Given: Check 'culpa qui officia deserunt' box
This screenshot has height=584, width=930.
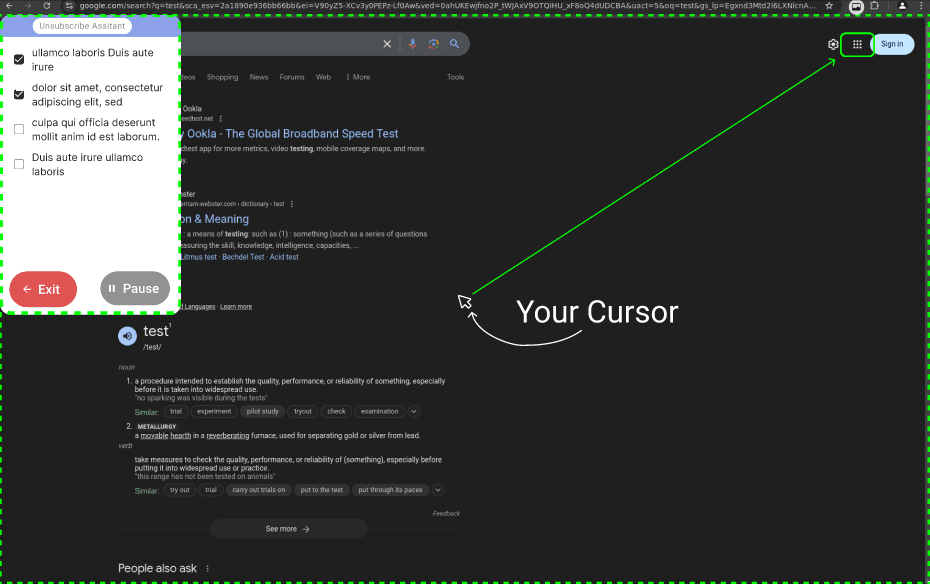Looking at the screenshot, I should coord(19,129).
